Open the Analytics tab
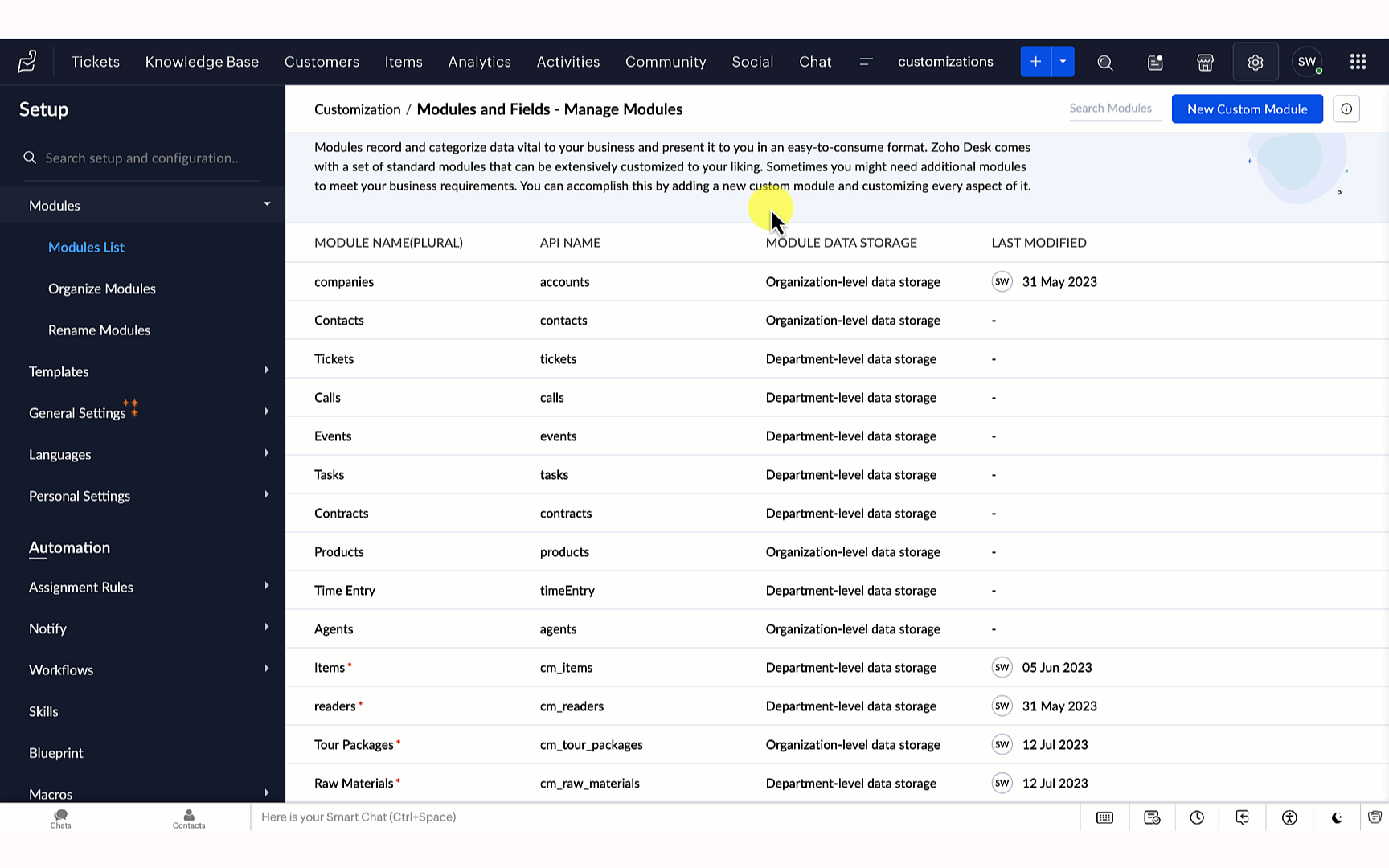This screenshot has height=868, width=1389. [479, 62]
